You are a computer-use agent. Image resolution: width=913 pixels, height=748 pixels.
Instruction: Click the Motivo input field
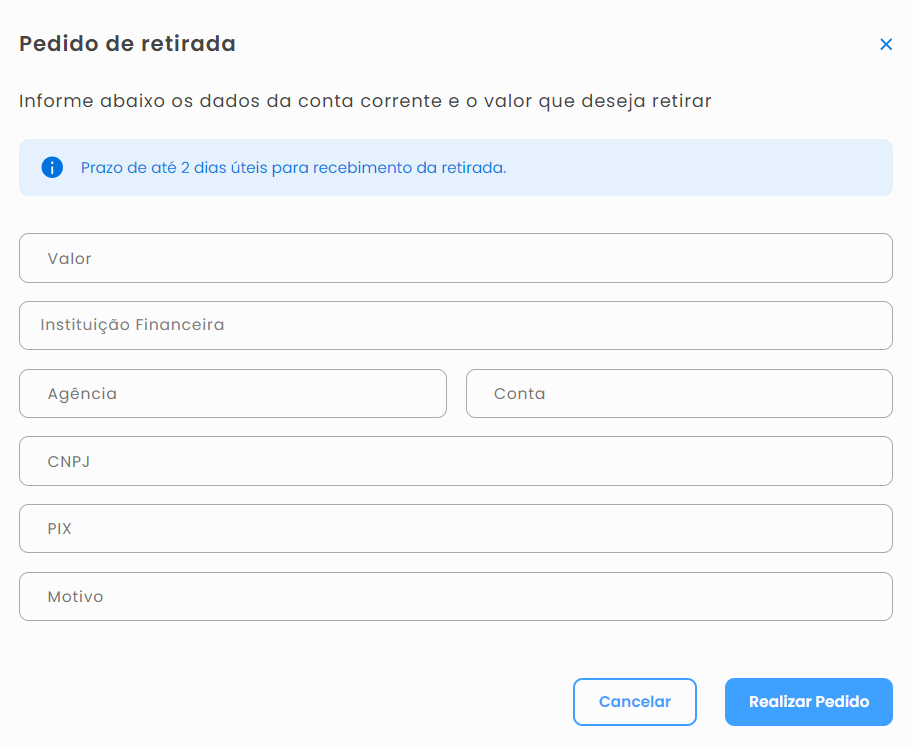point(455,597)
